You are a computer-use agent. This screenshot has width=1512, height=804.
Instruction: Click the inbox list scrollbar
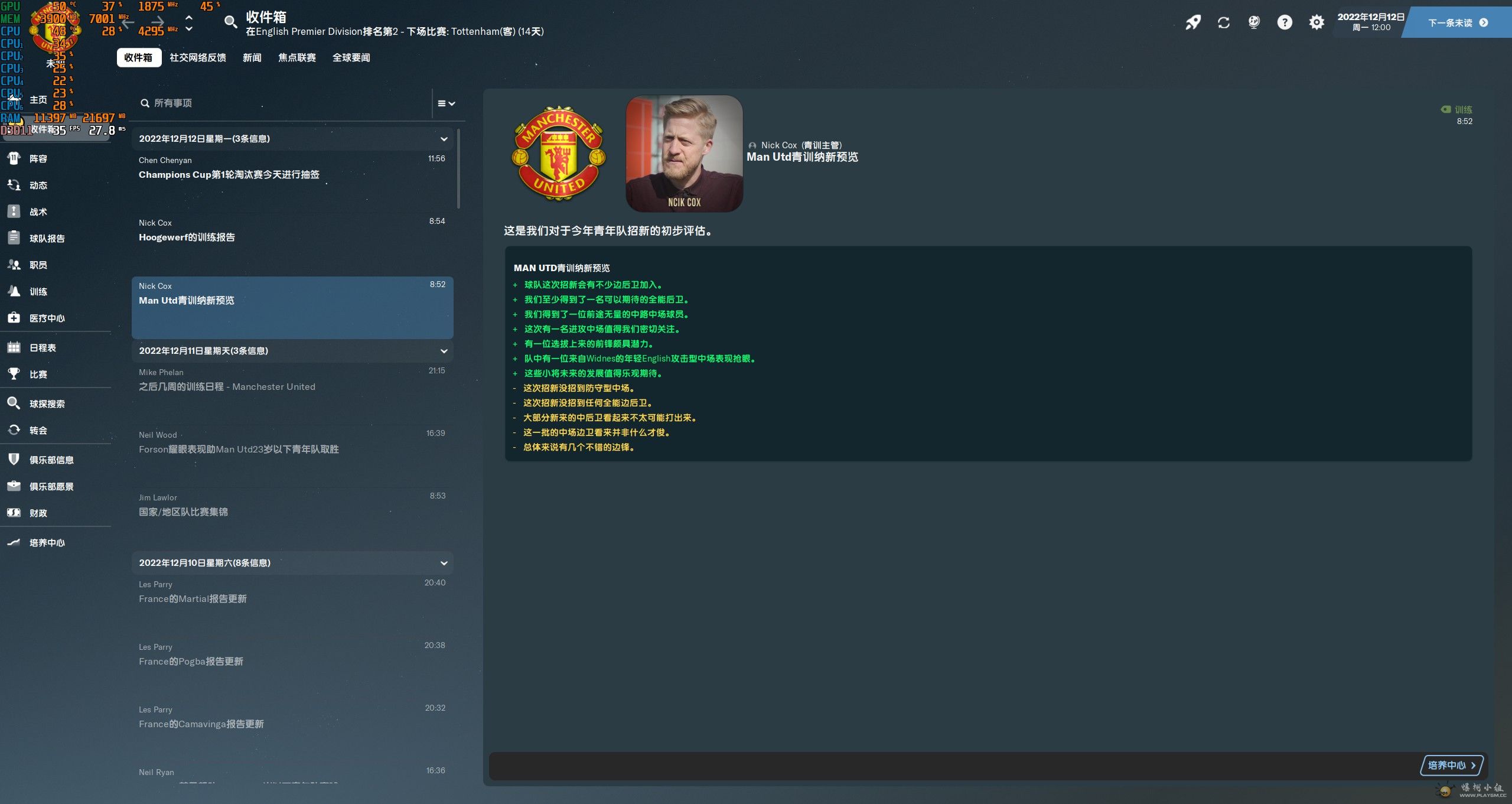pos(458,170)
